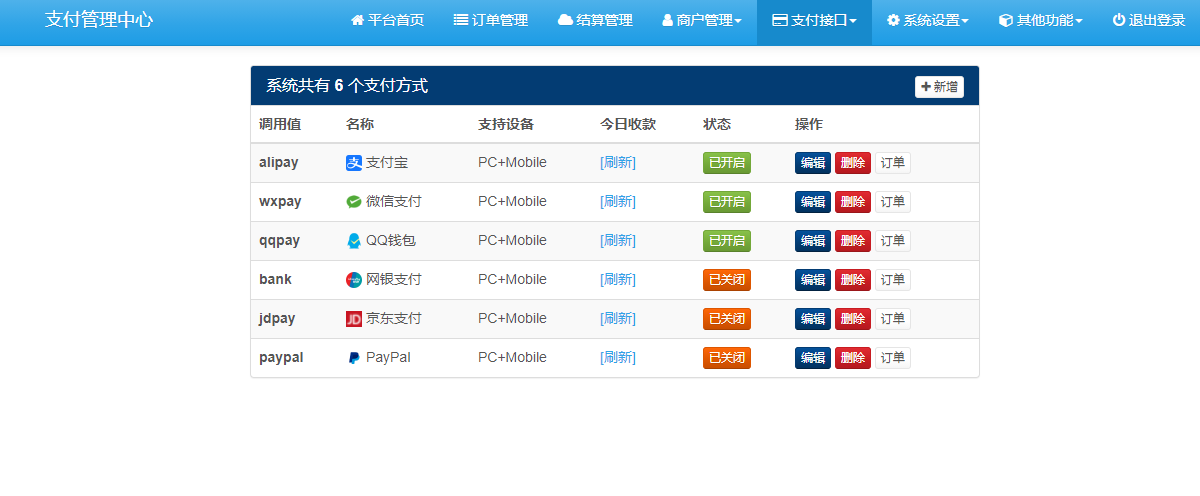1200x496 pixels.
Task: Click the 结算管理 cloud icon
Action: [x=565, y=21]
